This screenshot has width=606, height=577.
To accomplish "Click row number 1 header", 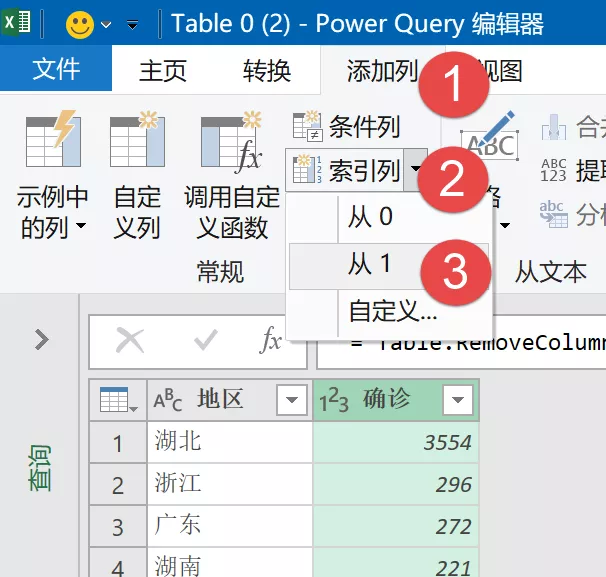I will point(118,442).
